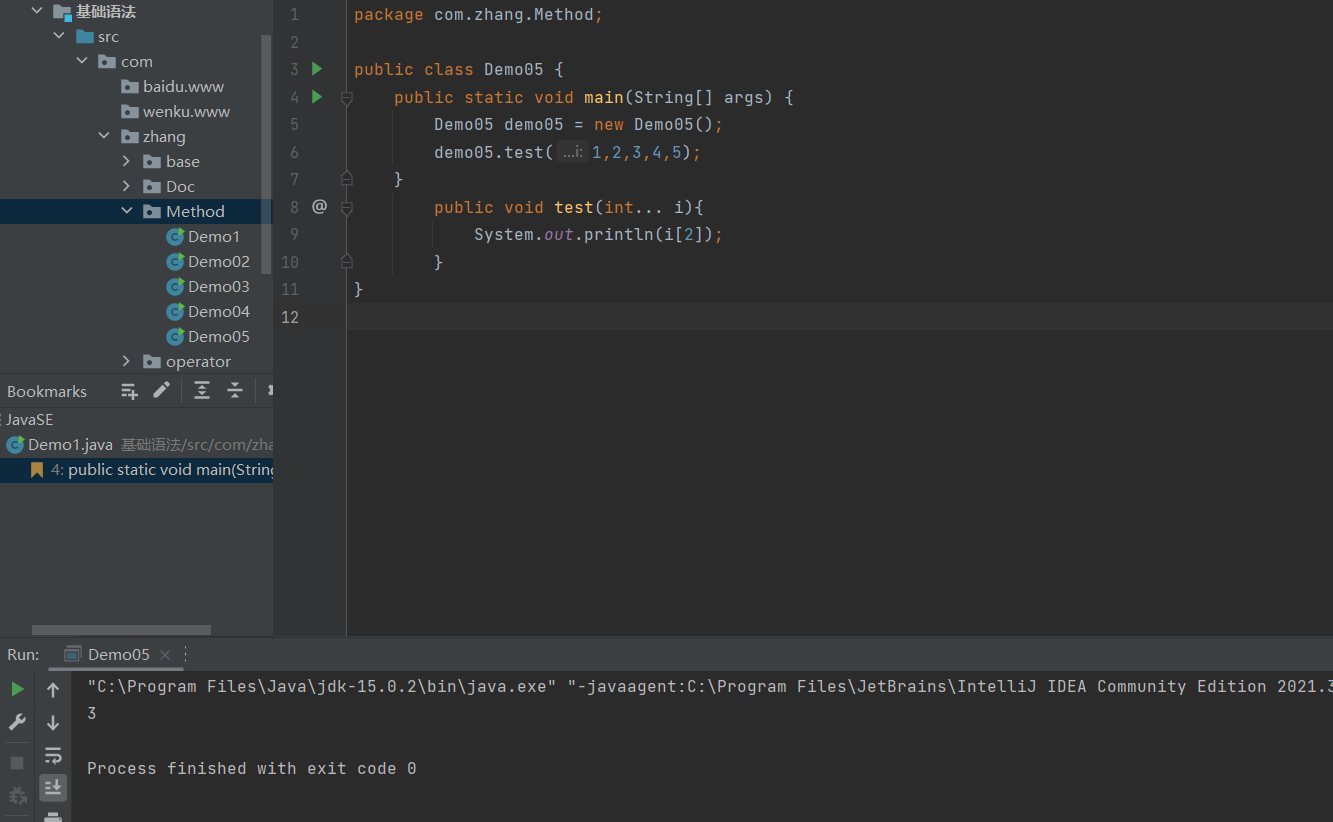Click the @ gutter marker on line 8
The width and height of the screenshot is (1333, 822).
click(319, 206)
